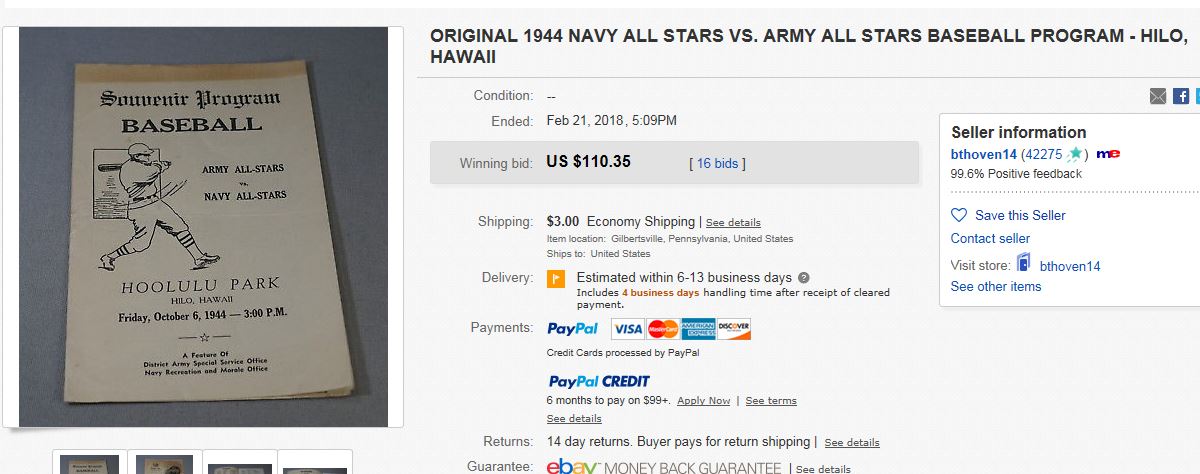The image size is (1200, 474).
Task: Click the orange fast delivery flag icon
Action: (x=556, y=279)
